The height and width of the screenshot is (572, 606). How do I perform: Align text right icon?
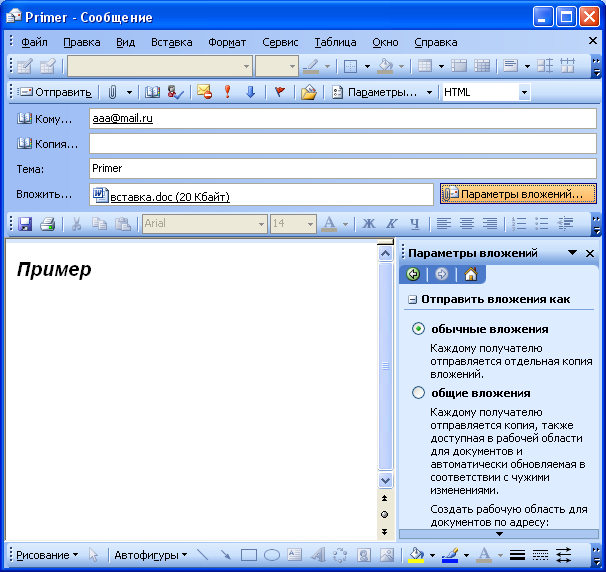490,224
